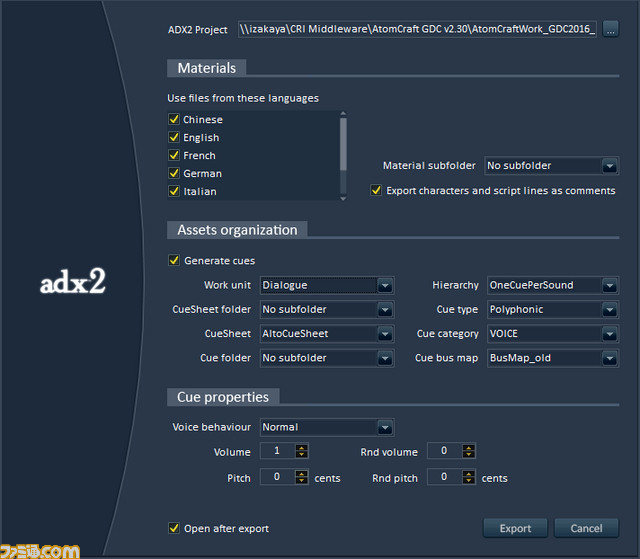This screenshot has height=559, width=640.
Task: Click the languages list scrollbar thumb
Action: tap(343, 144)
